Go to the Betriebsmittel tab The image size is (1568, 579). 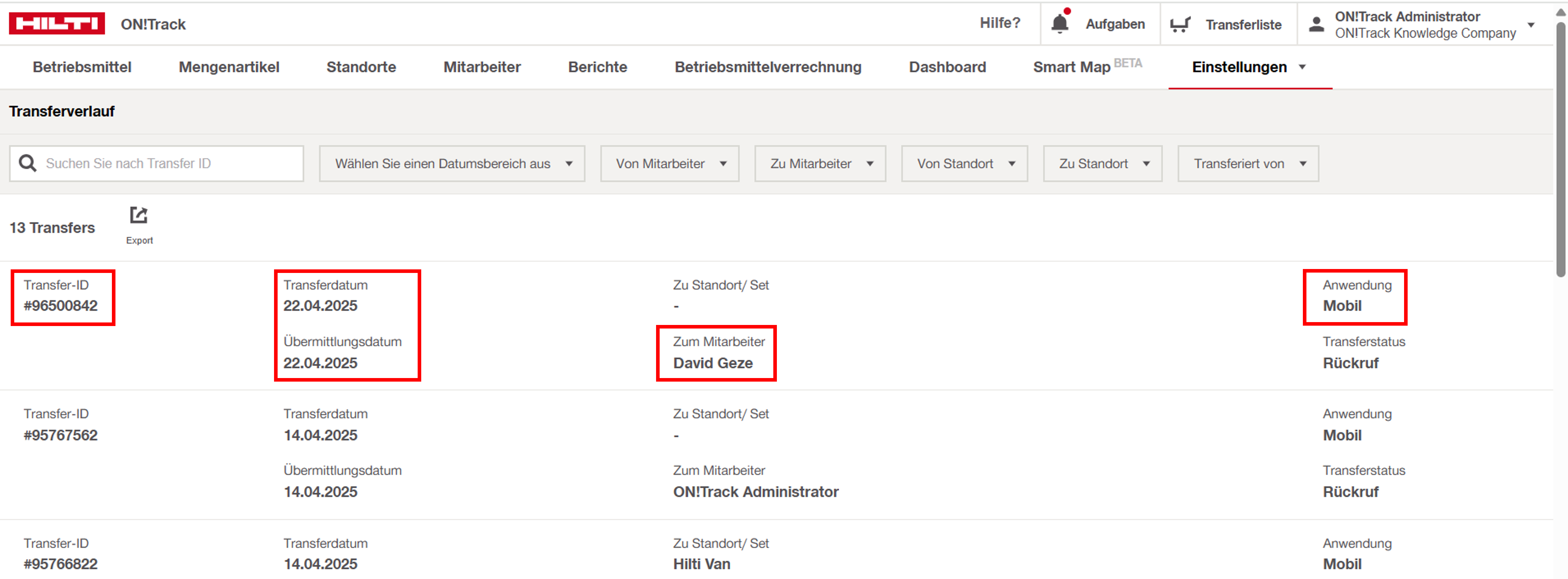click(x=82, y=67)
